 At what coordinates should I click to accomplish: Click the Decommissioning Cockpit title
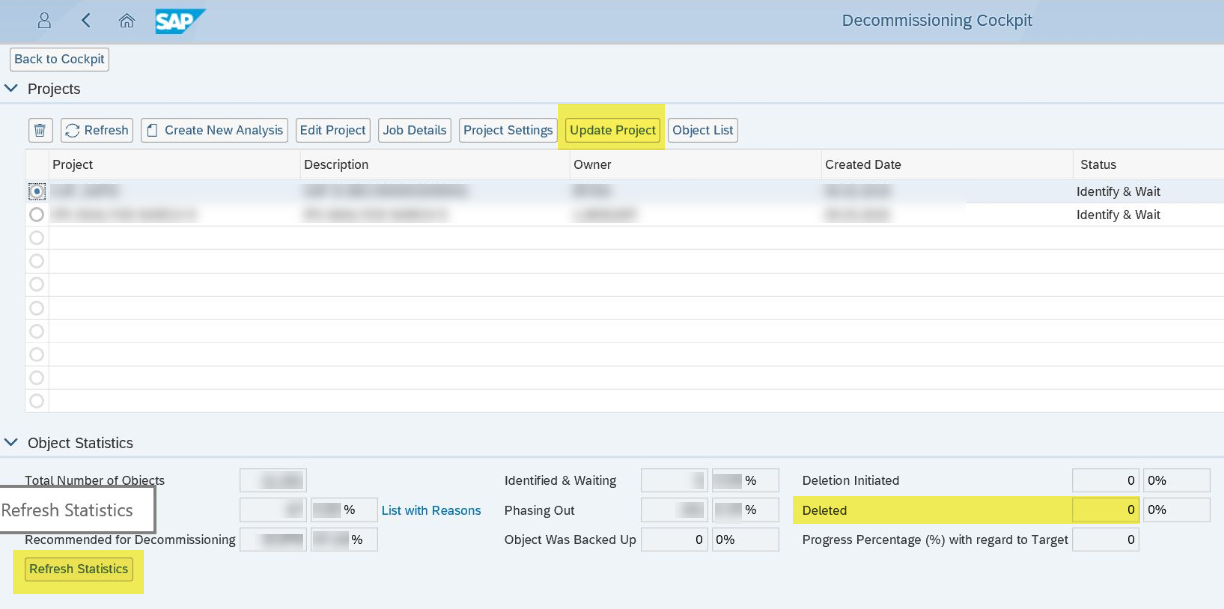point(937,20)
